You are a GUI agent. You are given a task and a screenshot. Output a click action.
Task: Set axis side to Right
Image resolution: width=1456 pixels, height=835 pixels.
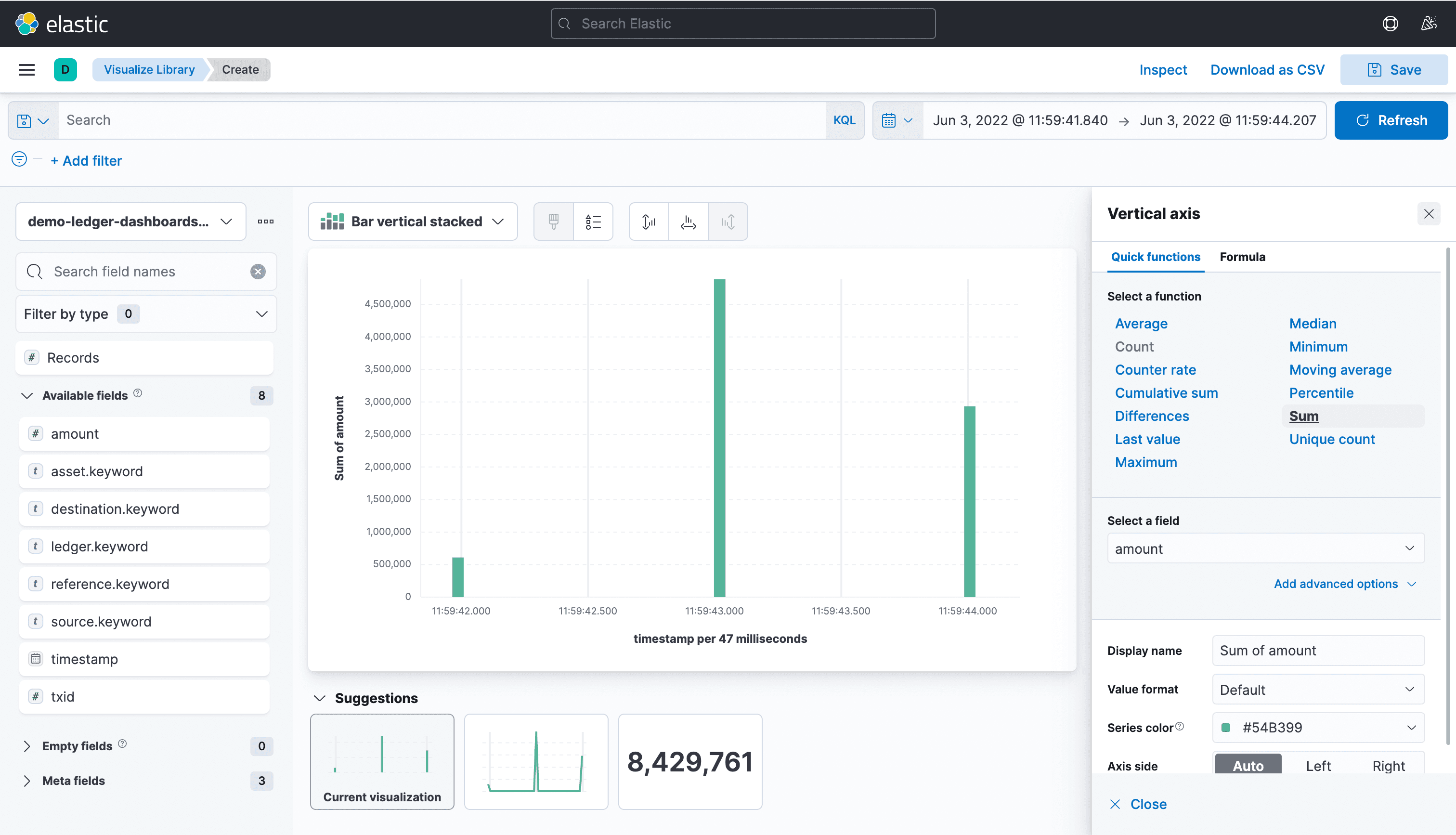click(x=1388, y=766)
